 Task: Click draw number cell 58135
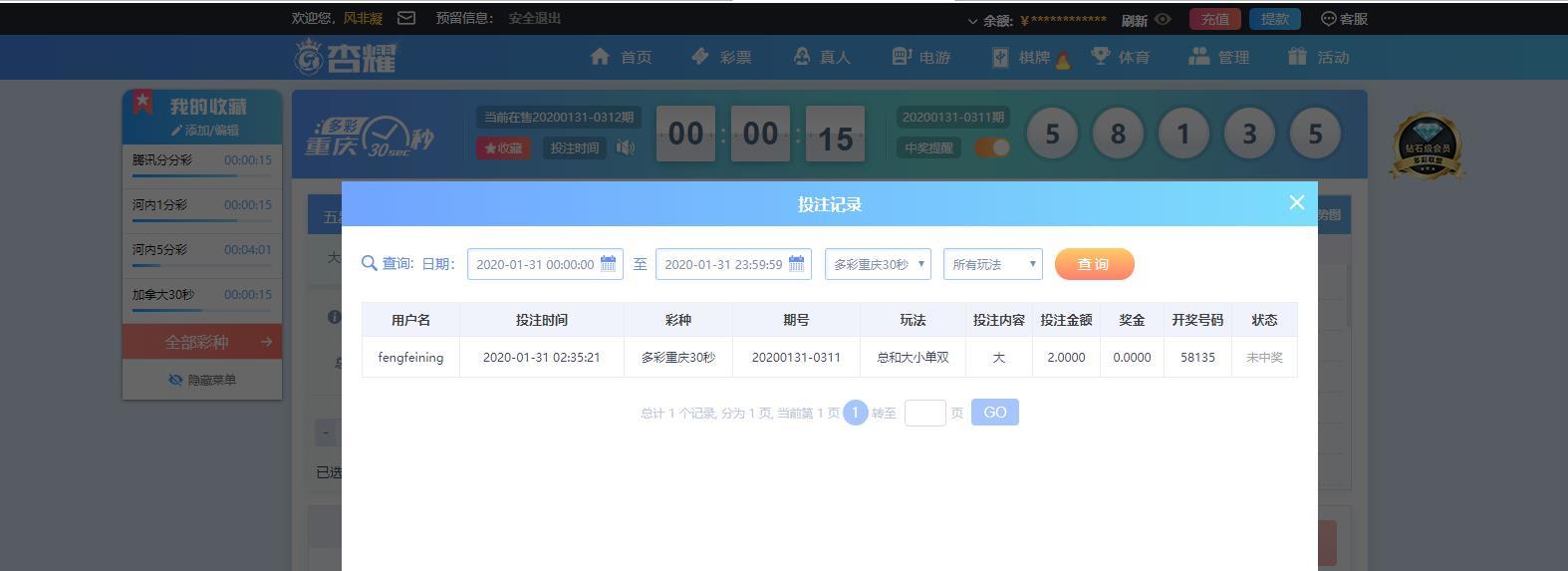pos(1197,357)
